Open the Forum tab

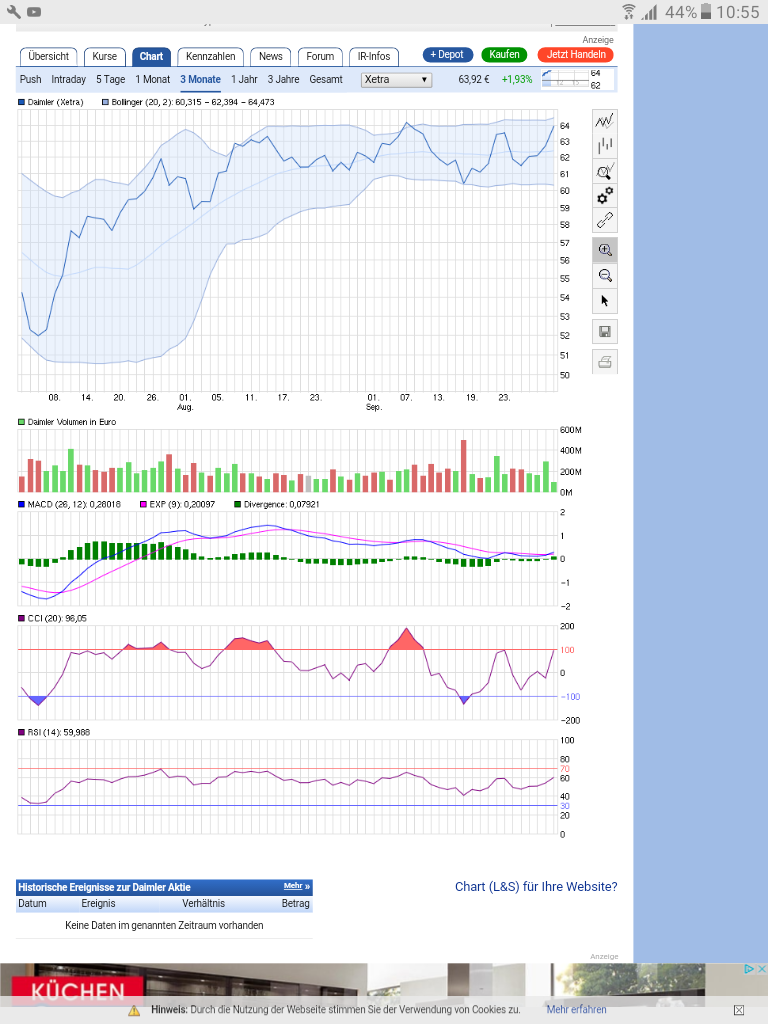point(320,57)
